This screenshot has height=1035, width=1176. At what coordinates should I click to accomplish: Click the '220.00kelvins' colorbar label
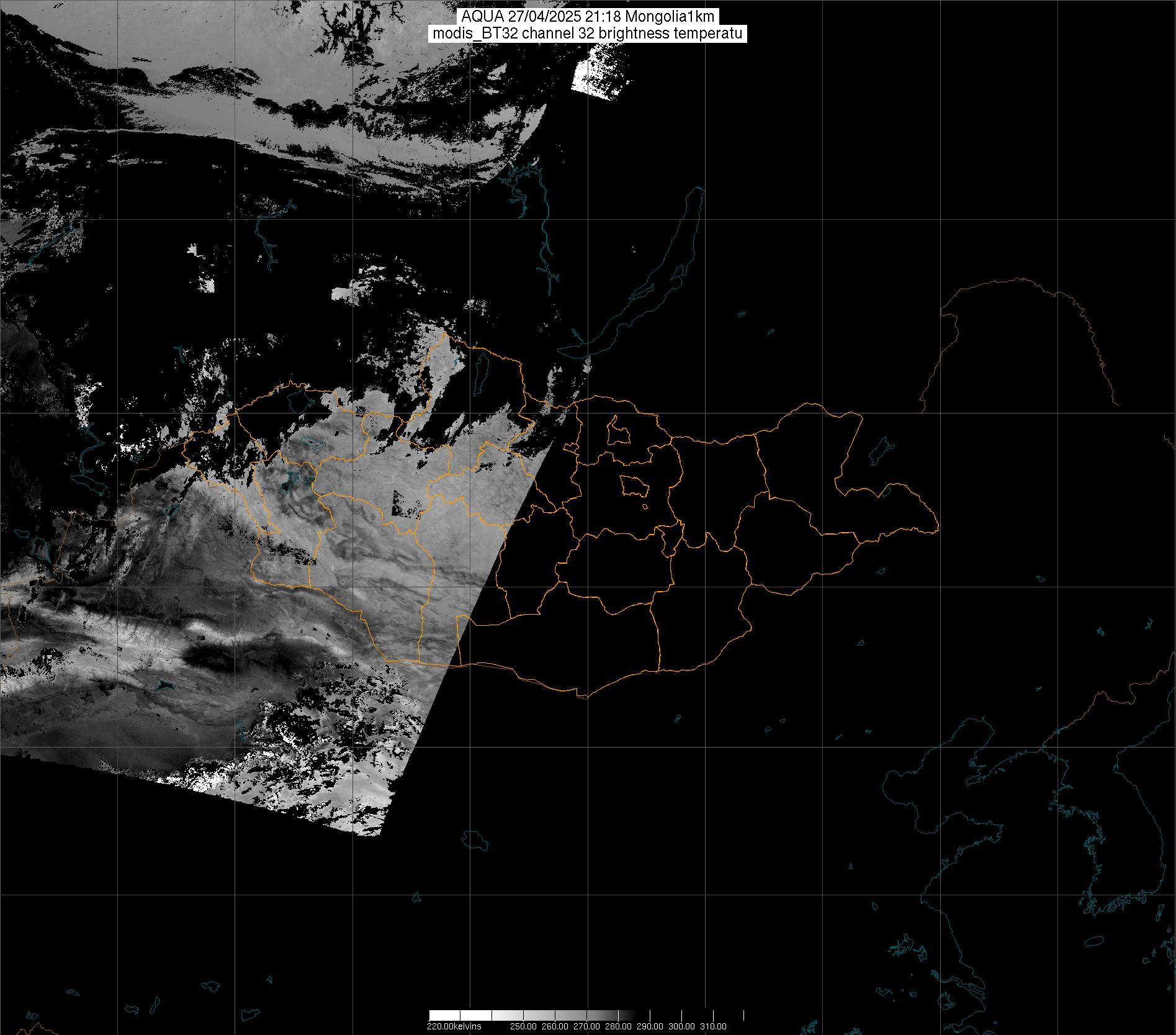pyautogui.click(x=454, y=1026)
